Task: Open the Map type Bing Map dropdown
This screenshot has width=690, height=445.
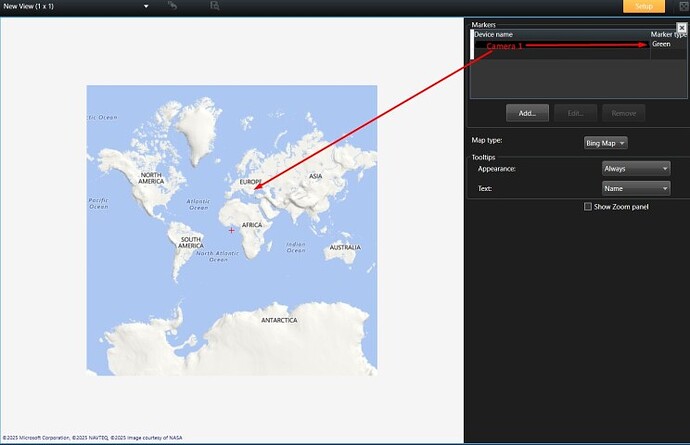Action: 605,143
